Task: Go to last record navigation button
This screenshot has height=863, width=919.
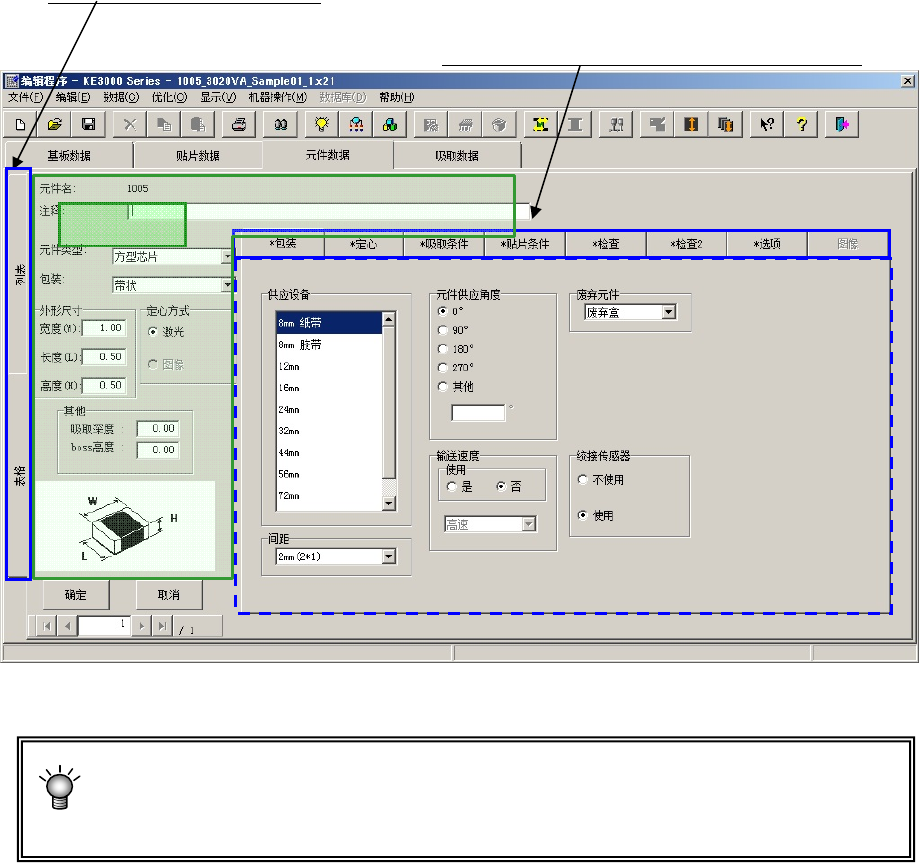Action: point(162,626)
